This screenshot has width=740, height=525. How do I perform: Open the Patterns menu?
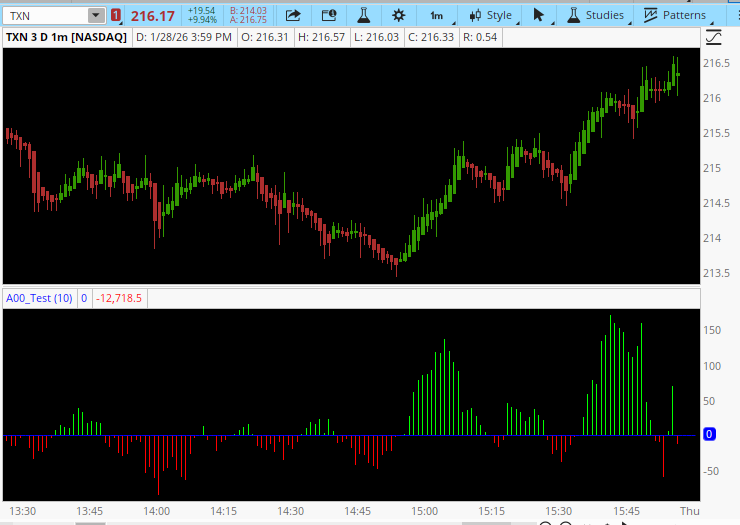(x=674, y=15)
